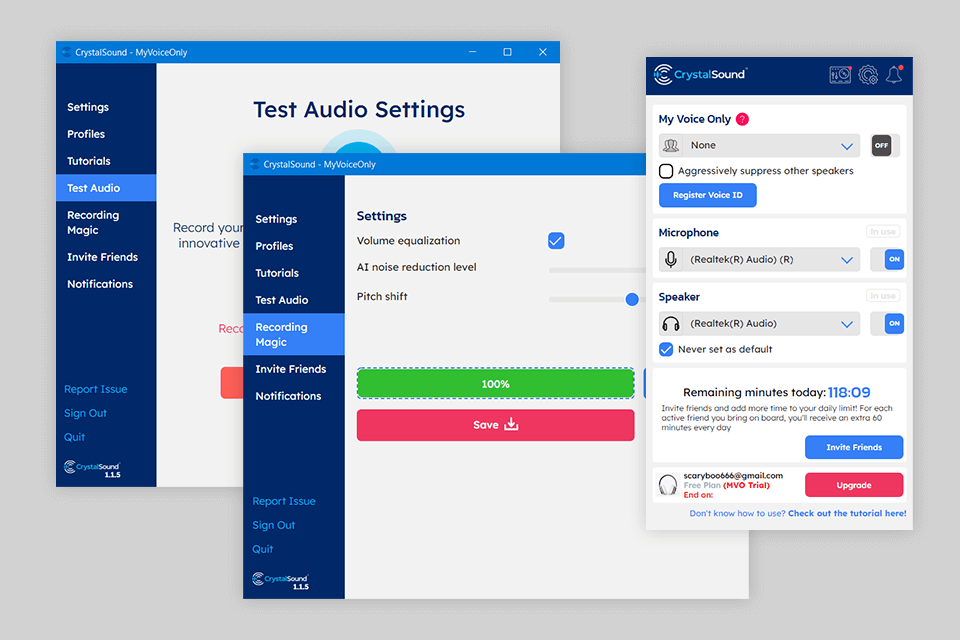Select Test Audio in the back window sidebar
Viewport: 960px width, 640px height.
[106, 188]
